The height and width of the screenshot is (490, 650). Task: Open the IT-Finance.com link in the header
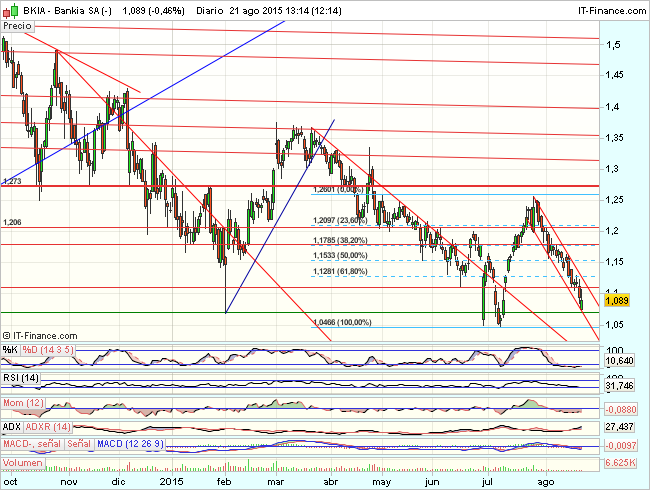(x=612, y=9)
